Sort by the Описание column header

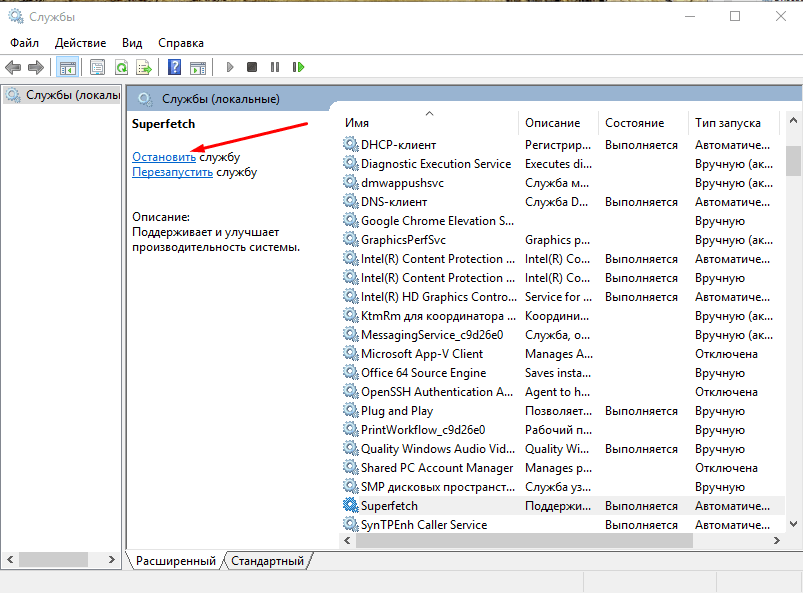click(x=559, y=123)
